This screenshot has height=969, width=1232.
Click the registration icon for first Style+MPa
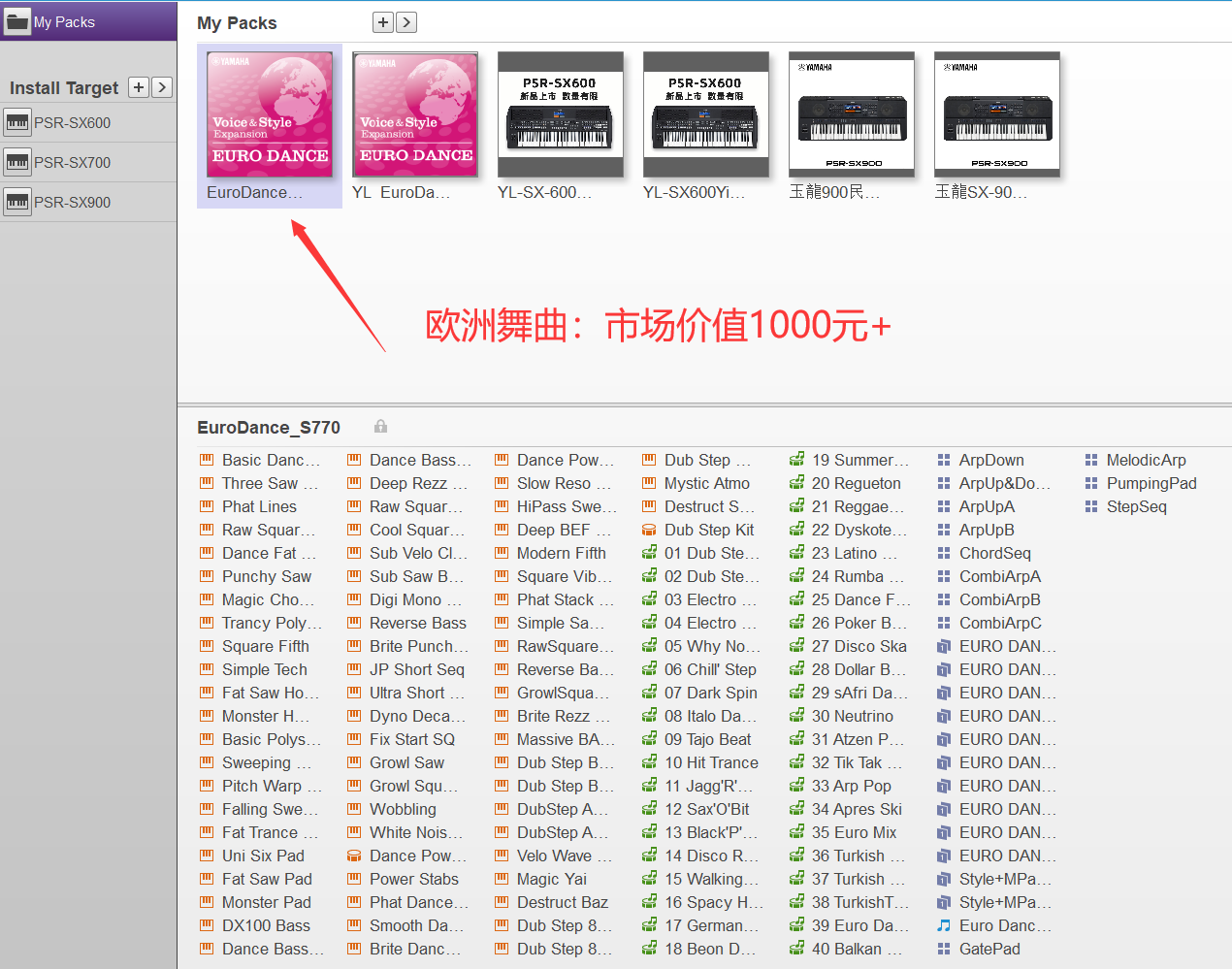[944, 879]
